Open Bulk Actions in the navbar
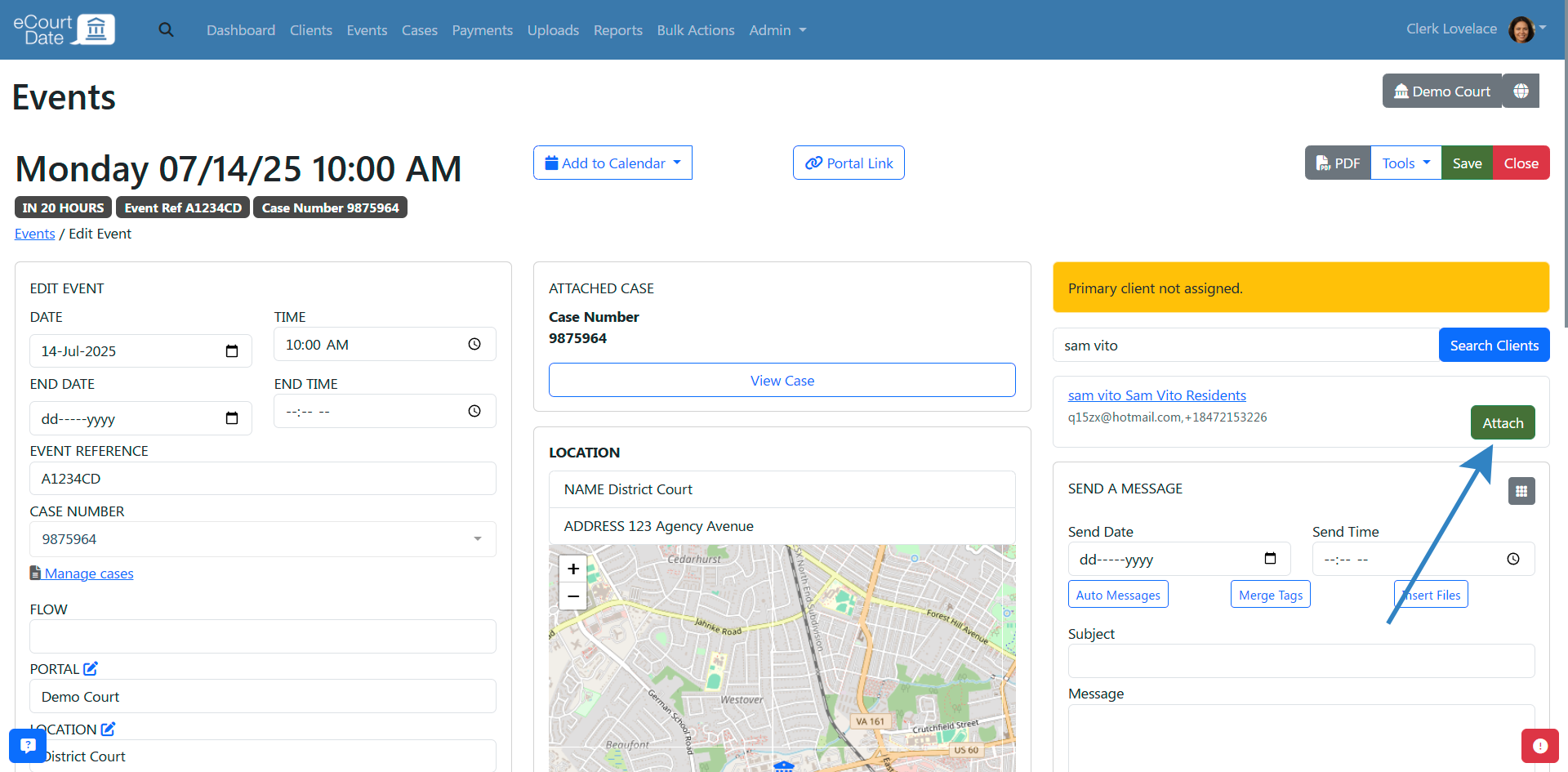 (696, 30)
